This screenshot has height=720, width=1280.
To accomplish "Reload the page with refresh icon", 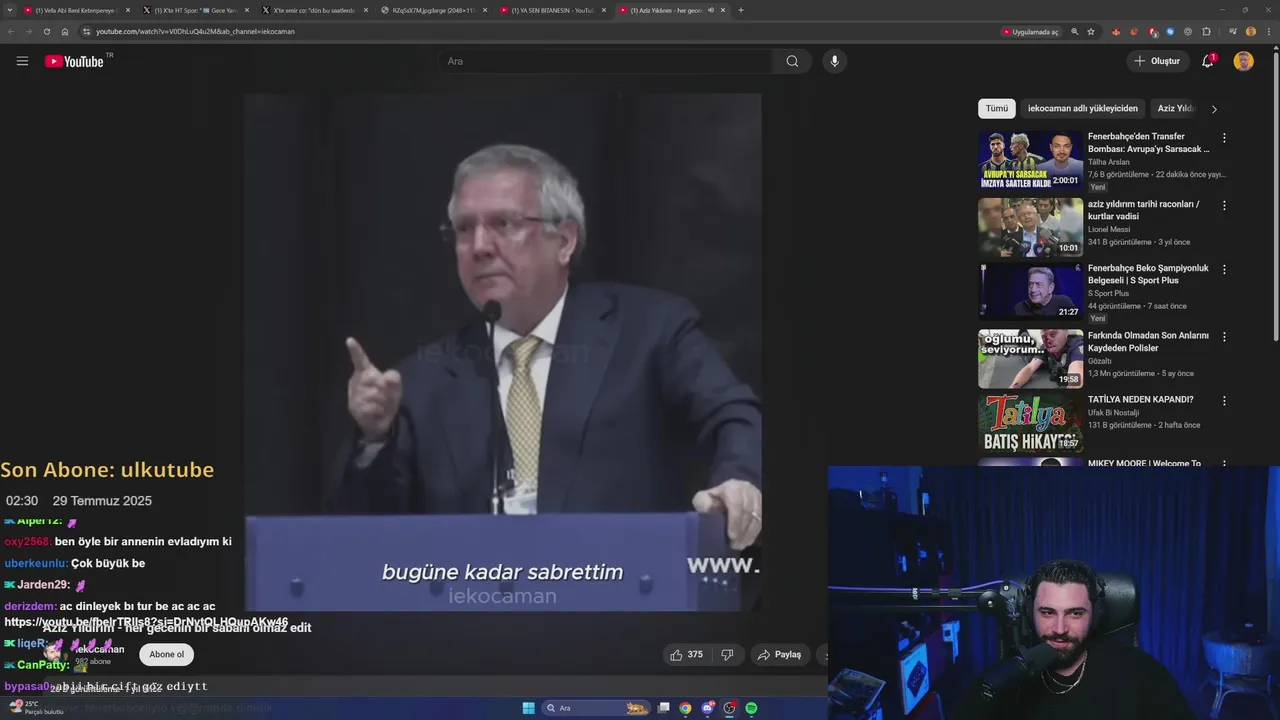I will [x=47, y=32].
